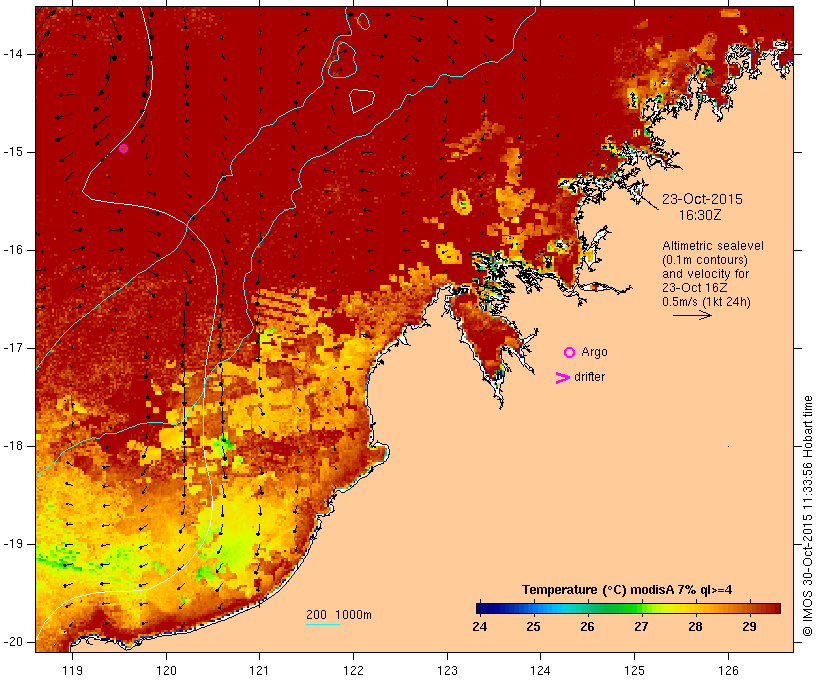Click the longitude axis label 122

click(354, 670)
